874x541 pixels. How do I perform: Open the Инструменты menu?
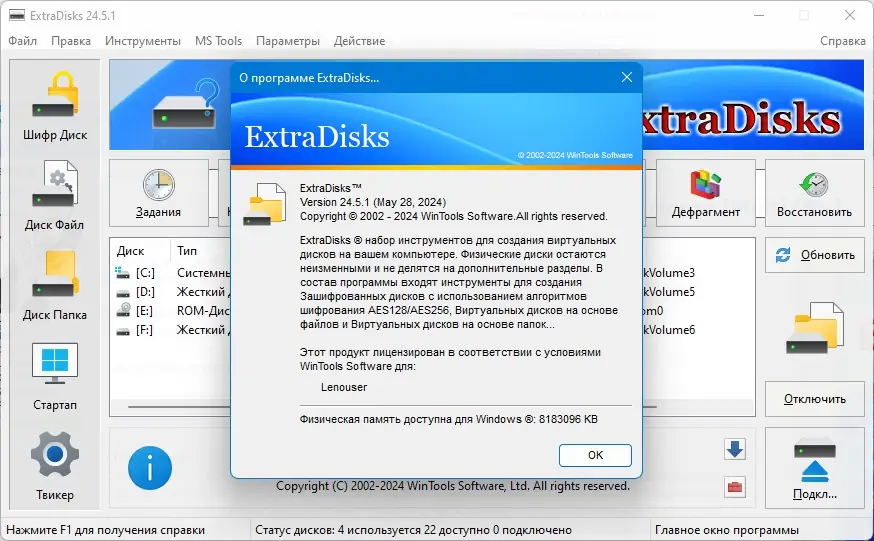point(143,41)
